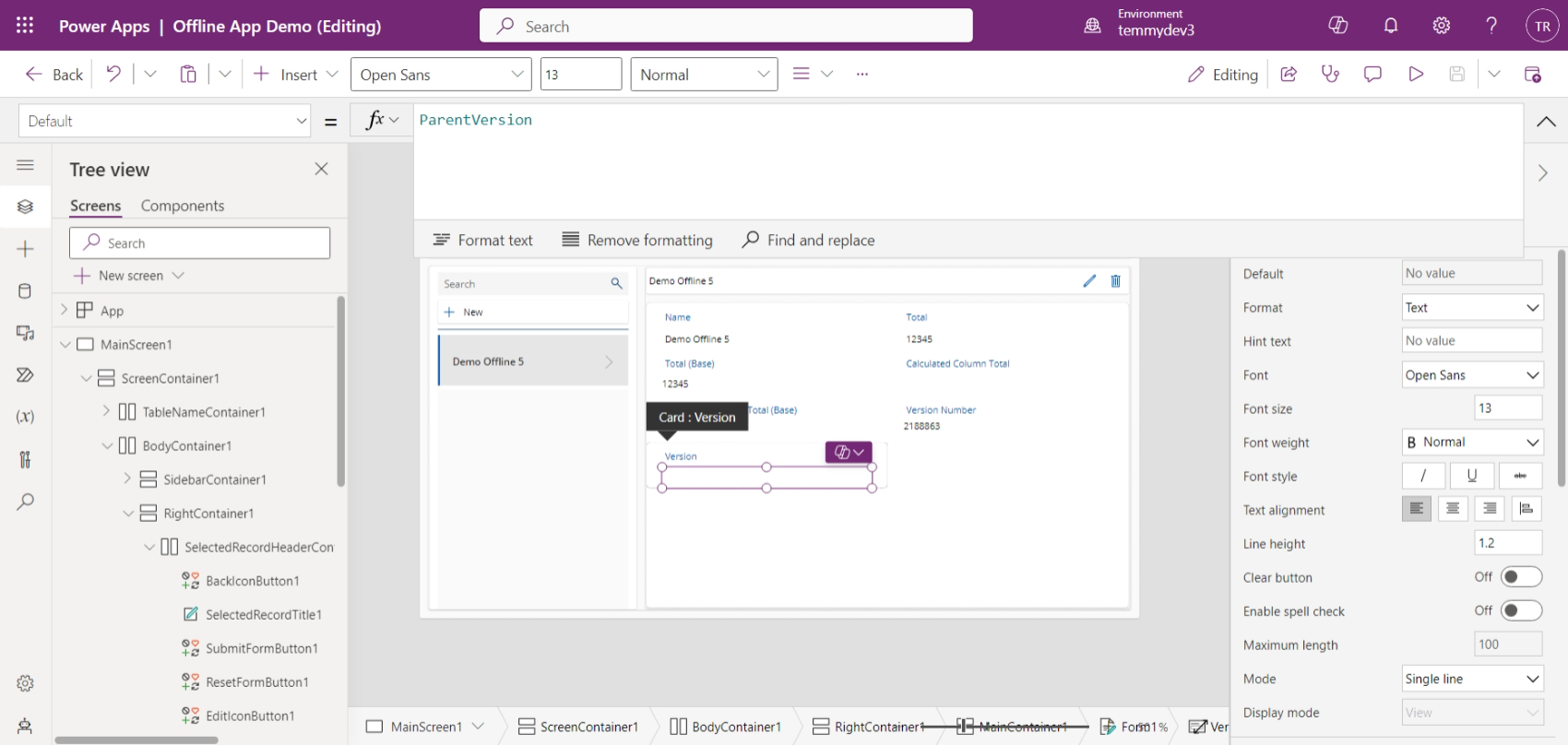This screenshot has width=1568, height=745.
Task: Set text alignment to right
Action: click(x=1490, y=509)
